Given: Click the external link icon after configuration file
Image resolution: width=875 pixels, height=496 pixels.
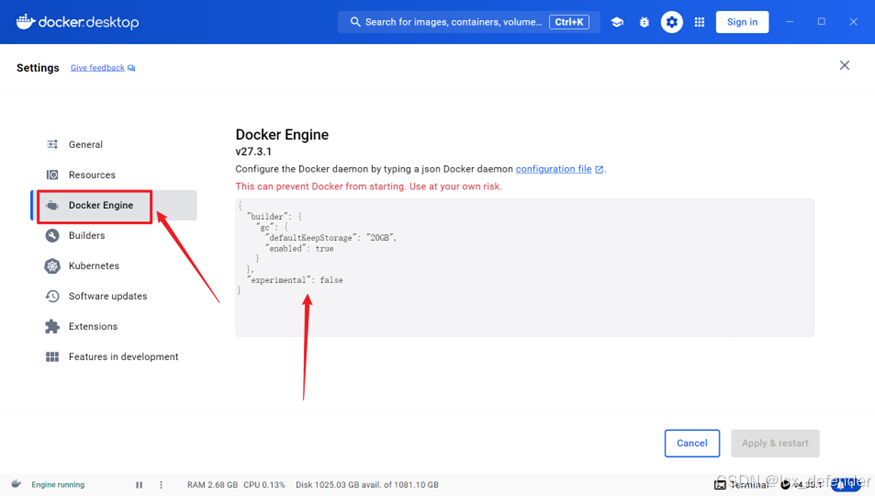Looking at the screenshot, I should [599, 170].
